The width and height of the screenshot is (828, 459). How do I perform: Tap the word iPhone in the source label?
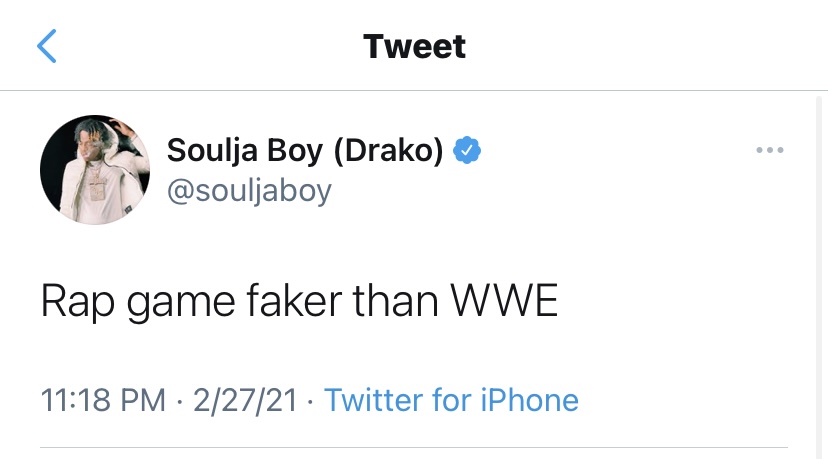530,400
